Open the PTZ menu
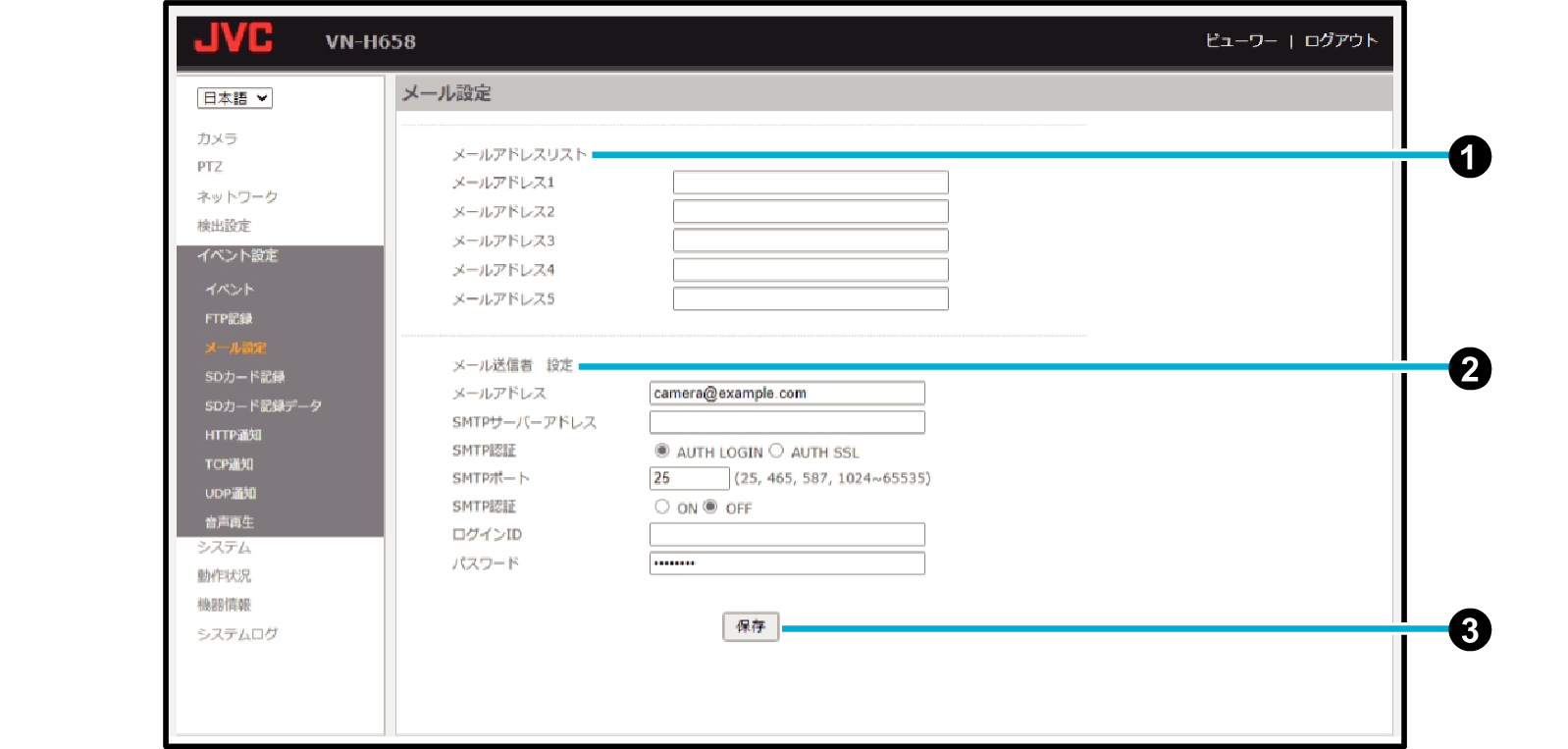This screenshot has height=749, width=1568. pos(210,167)
